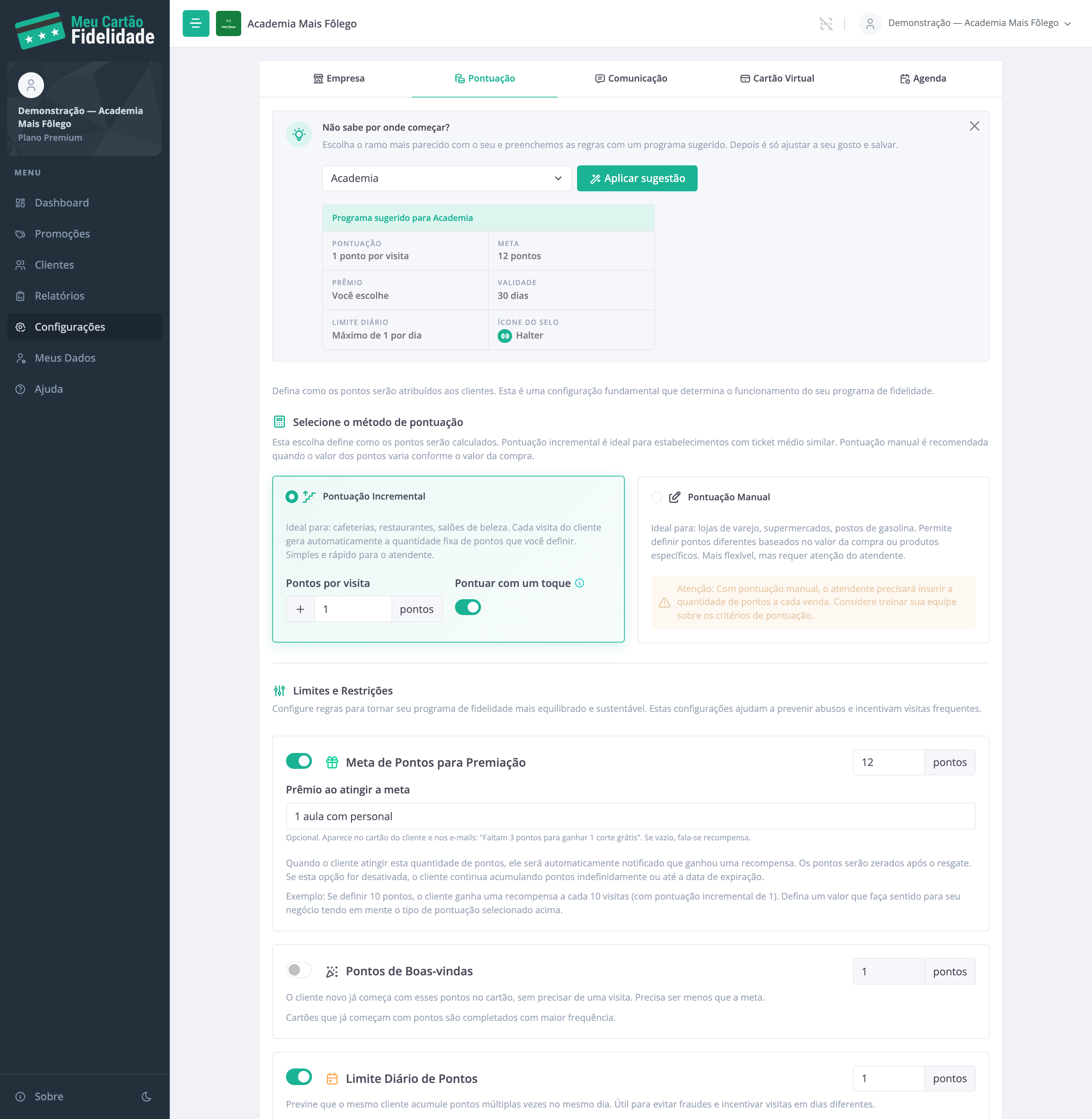1092x1119 pixels.
Task: Click the profile avatar in sidebar
Action: [31, 86]
